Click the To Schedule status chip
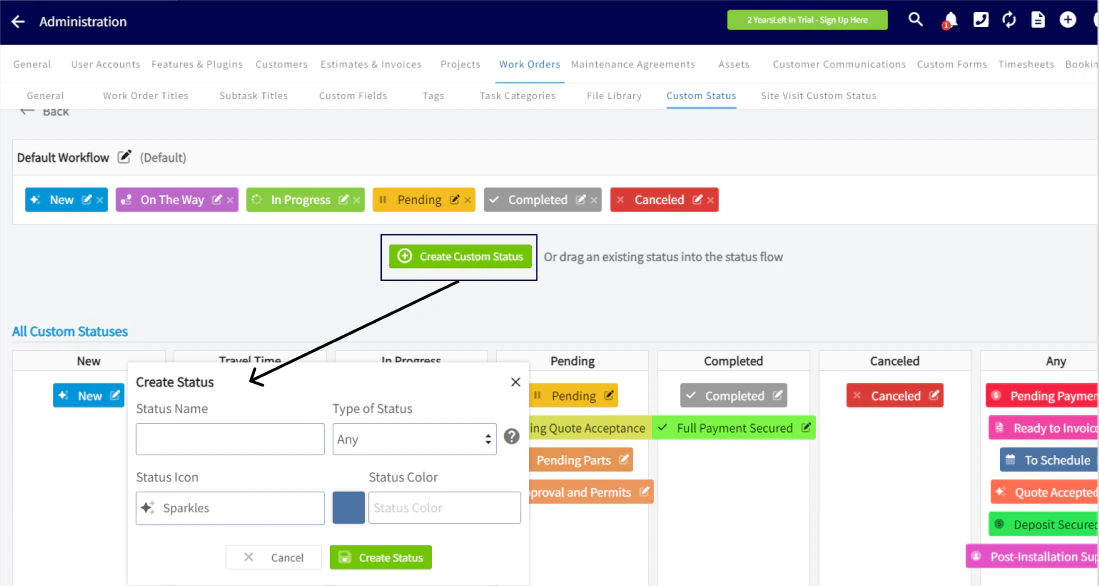This screenshot has height=586, width=1099. (x=1049, y=460)
